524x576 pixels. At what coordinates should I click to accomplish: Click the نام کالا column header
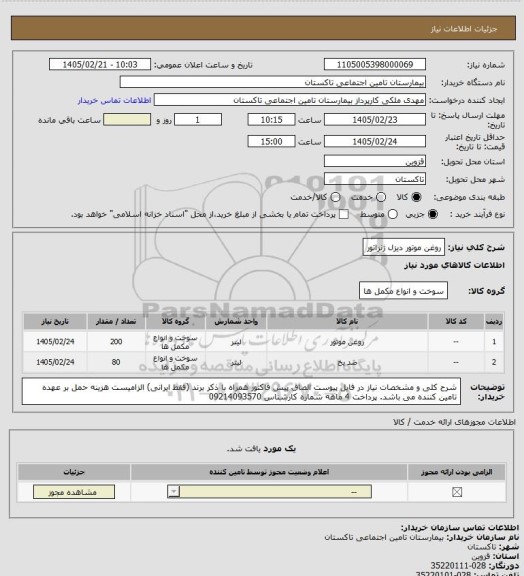pyautogui.click(x=347, y=321)
